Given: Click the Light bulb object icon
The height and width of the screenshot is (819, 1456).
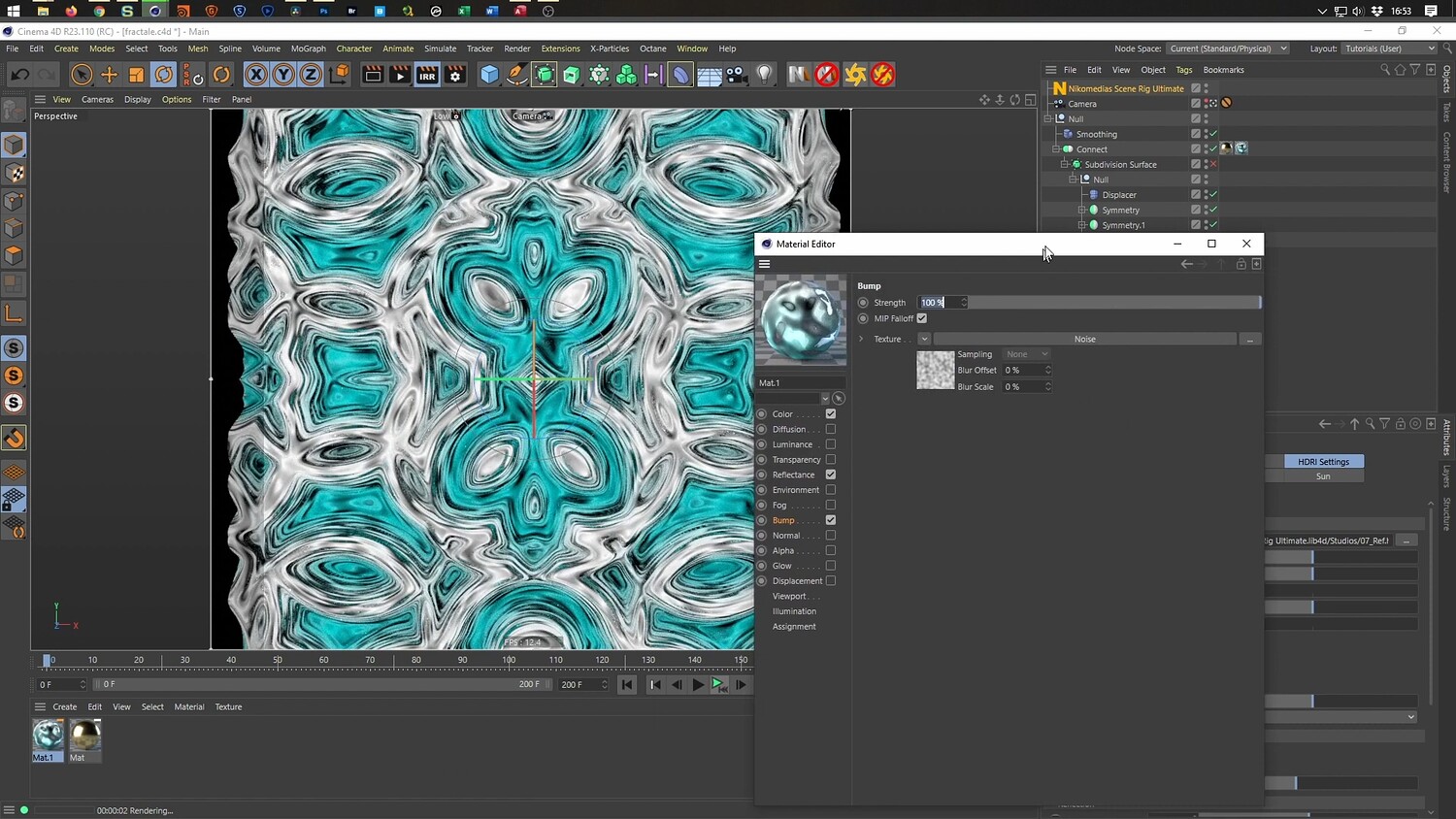Looking at the screenshot, I should (x=765, y=75).
